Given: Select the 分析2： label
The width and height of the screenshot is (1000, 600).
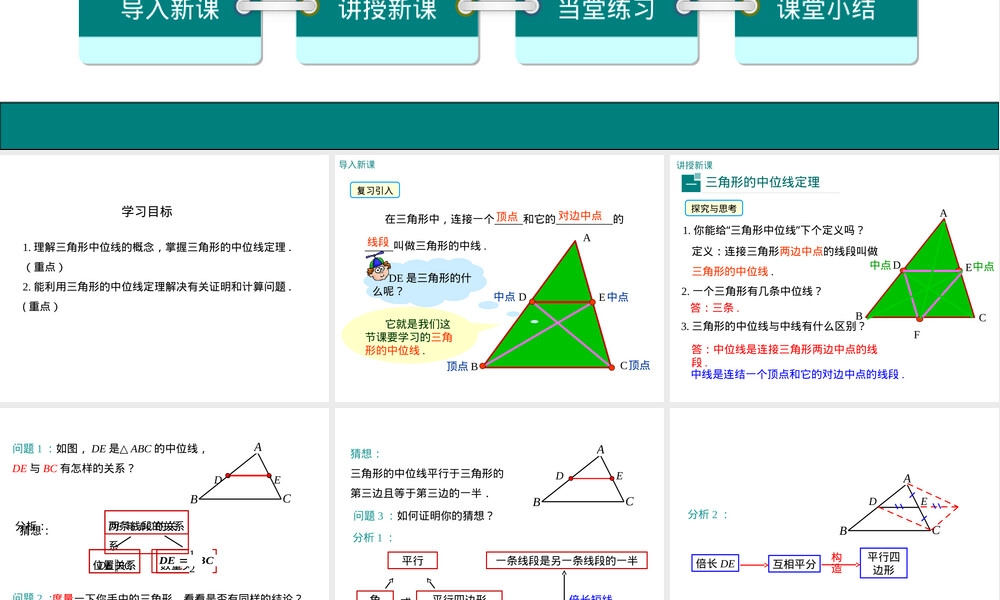Looking at the screenshot, I should point(707,514).
